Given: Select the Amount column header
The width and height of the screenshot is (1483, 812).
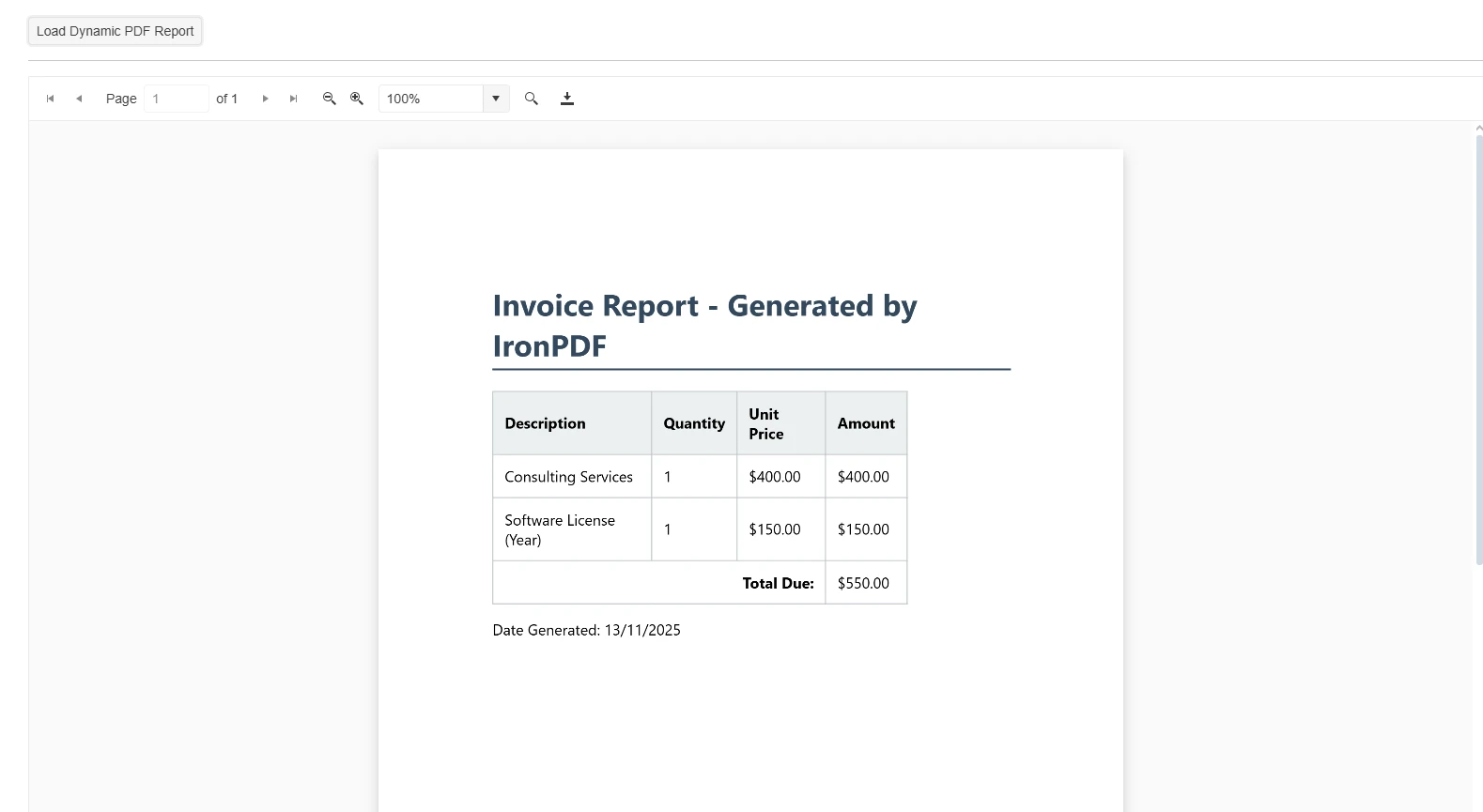Looking at the screenshot, I should (866, 423).
